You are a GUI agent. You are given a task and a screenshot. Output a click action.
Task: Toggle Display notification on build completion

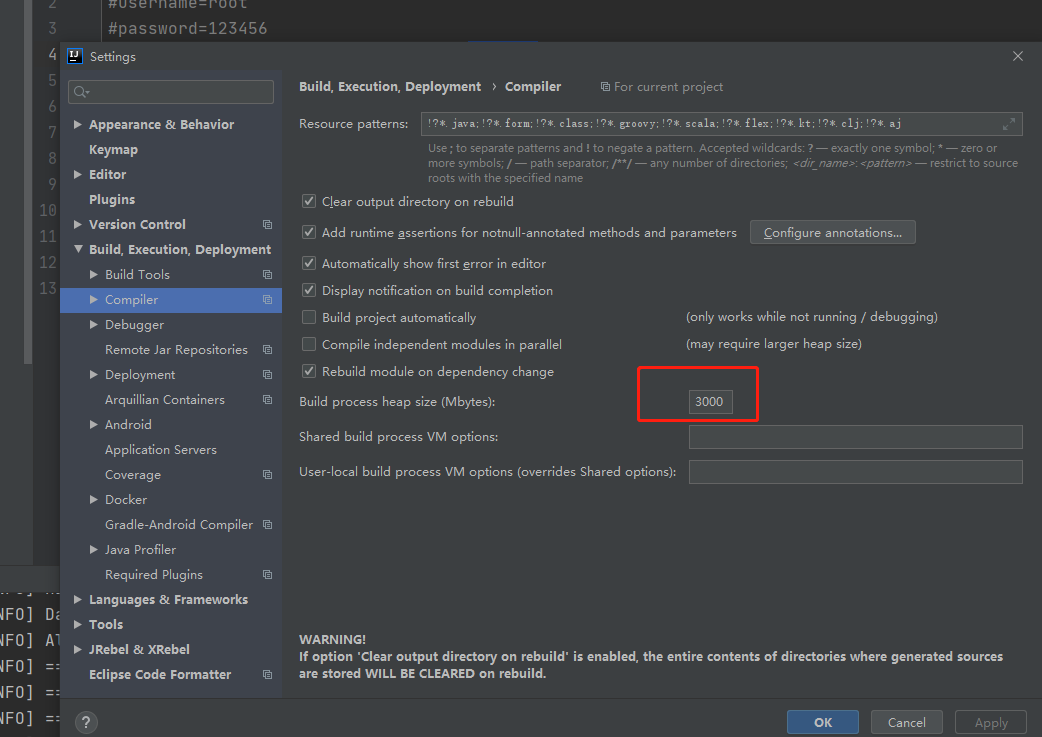pos(308,290)
